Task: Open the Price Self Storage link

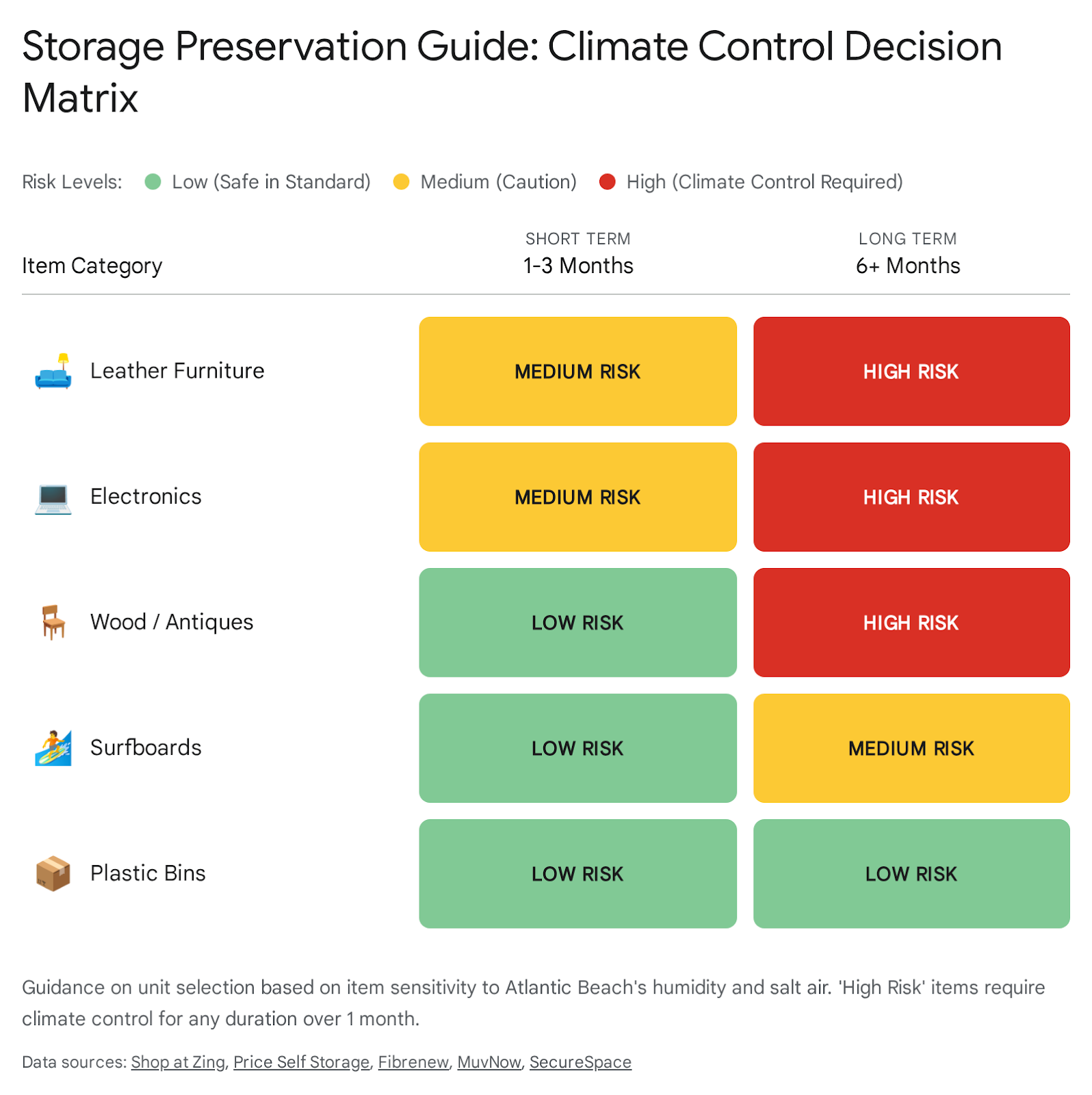Action: coord(301,1062)
